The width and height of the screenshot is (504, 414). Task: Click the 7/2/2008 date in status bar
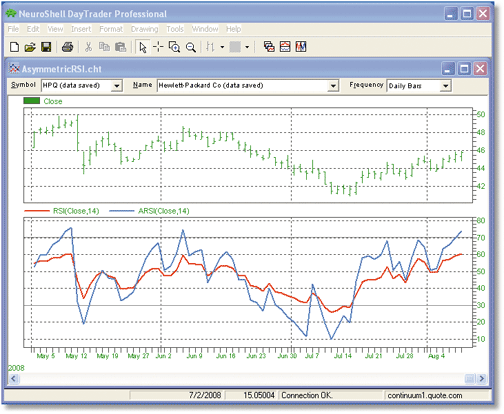[x=205, y=395]
